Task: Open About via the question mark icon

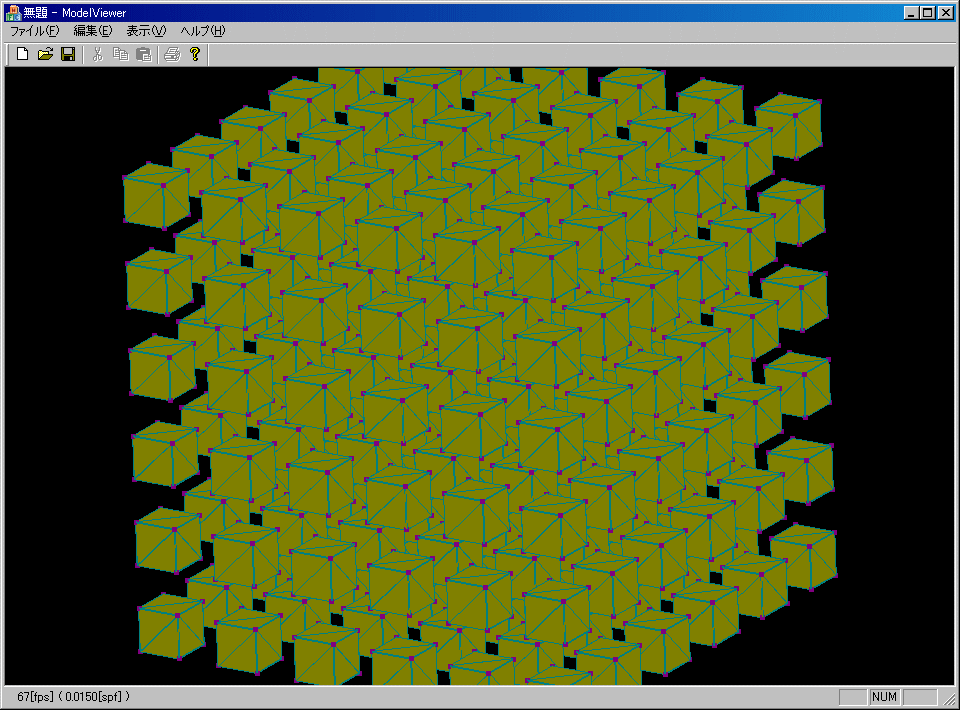Action: [195, 54]
